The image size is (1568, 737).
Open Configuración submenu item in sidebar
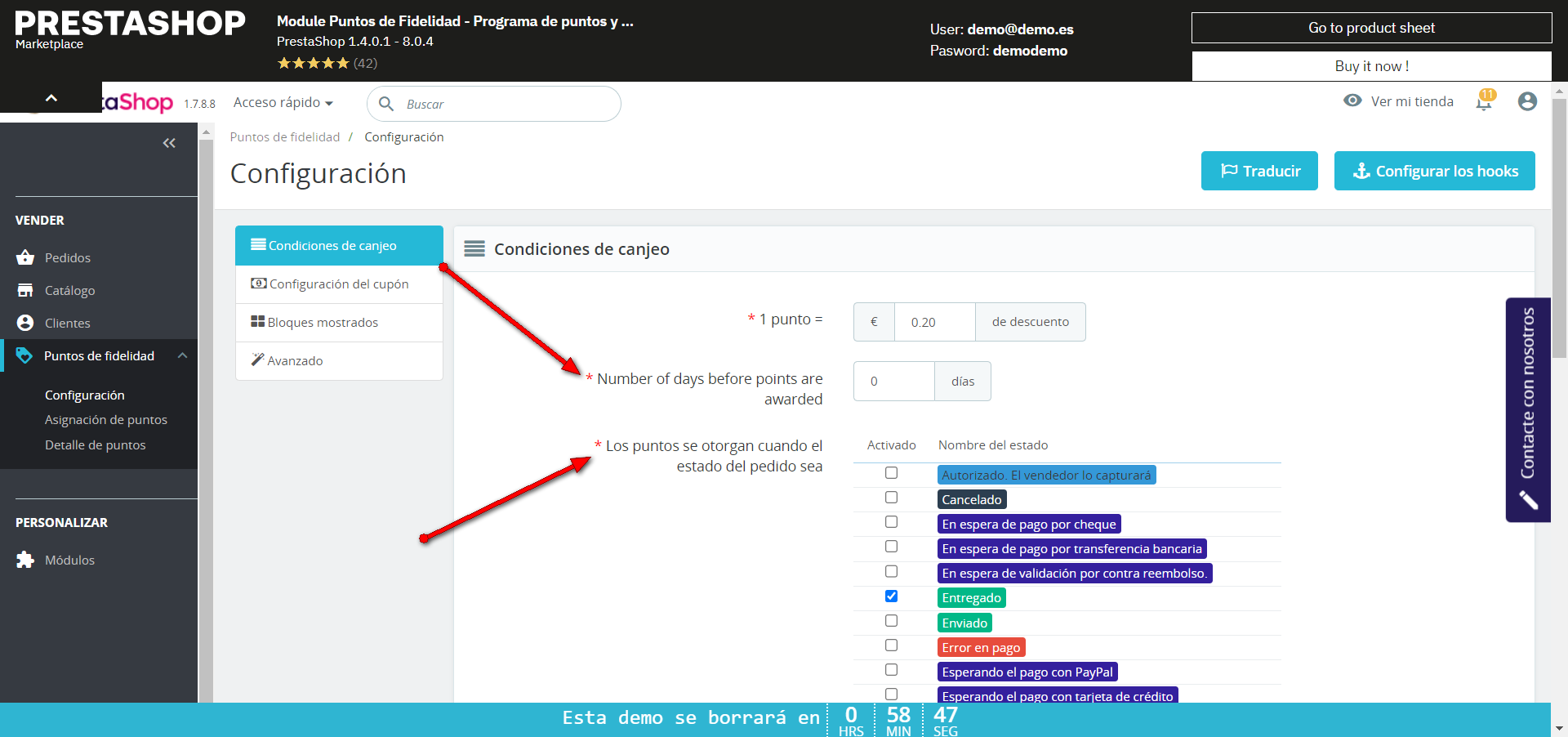tap(85, 395)
